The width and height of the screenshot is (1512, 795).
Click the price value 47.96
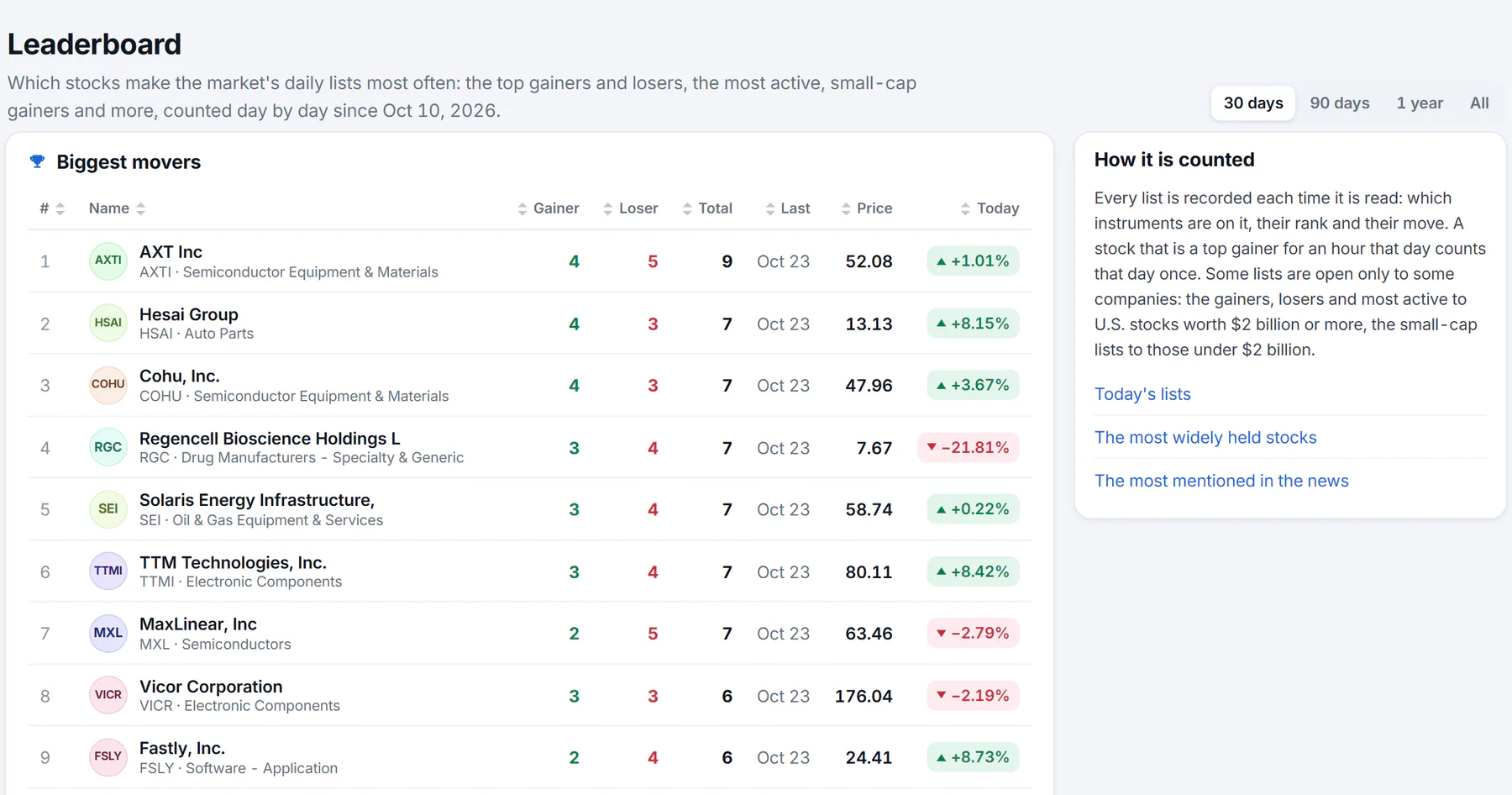click(x=869, y=386)
